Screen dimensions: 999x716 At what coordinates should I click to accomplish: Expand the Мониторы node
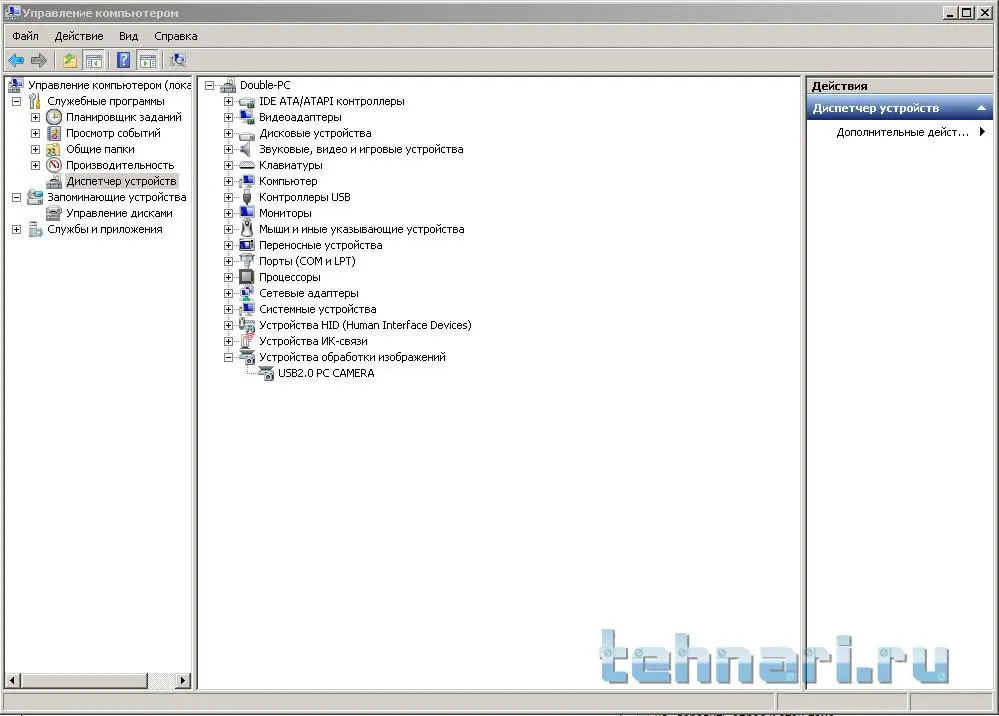point(228,213)
